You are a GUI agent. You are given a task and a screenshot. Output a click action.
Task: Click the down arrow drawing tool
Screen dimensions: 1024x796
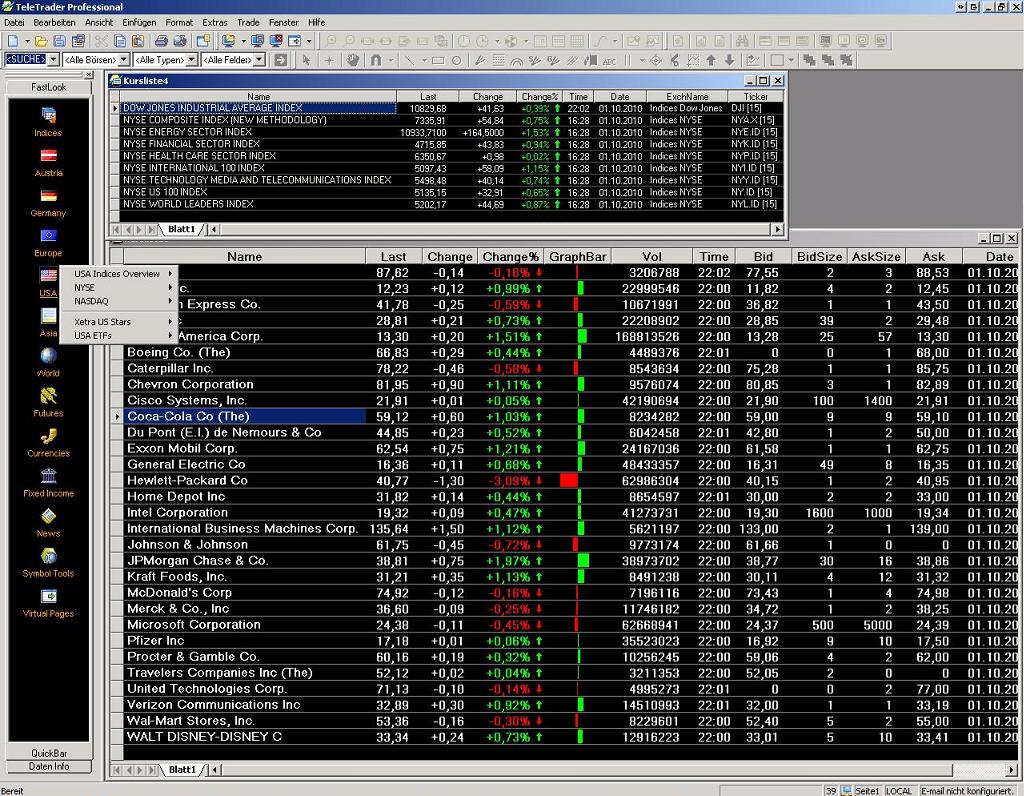(729, 60)
